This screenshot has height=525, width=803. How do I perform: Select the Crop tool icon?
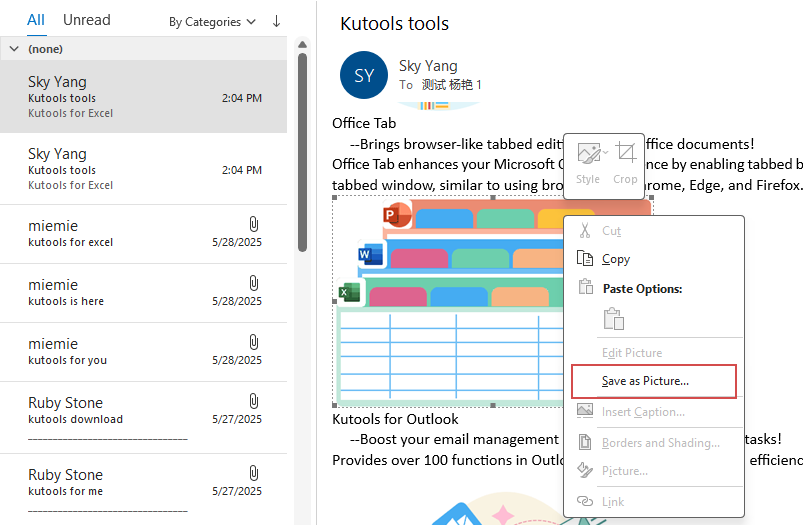[625, 154]
